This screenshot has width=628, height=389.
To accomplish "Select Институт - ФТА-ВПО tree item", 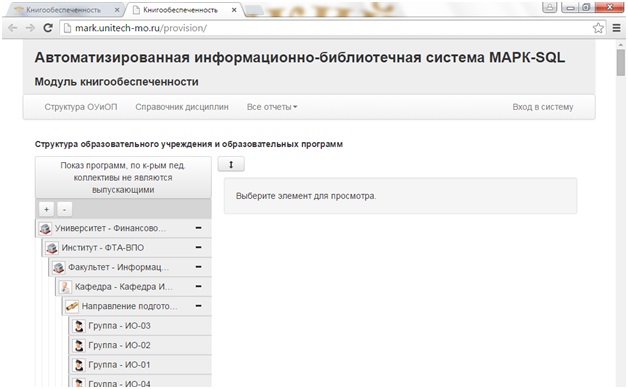I will [x=127, y=248].
